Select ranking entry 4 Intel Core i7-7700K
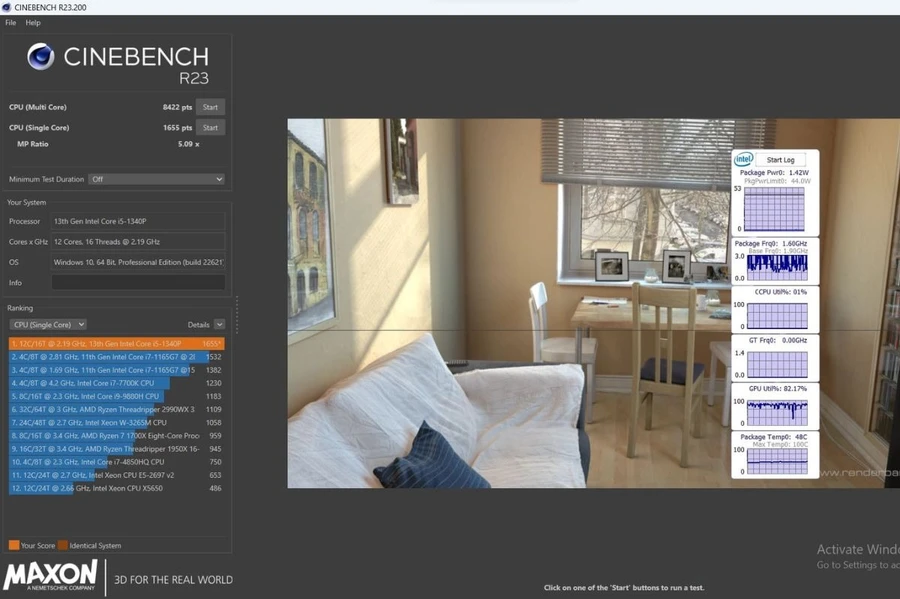 click(117, 383)
